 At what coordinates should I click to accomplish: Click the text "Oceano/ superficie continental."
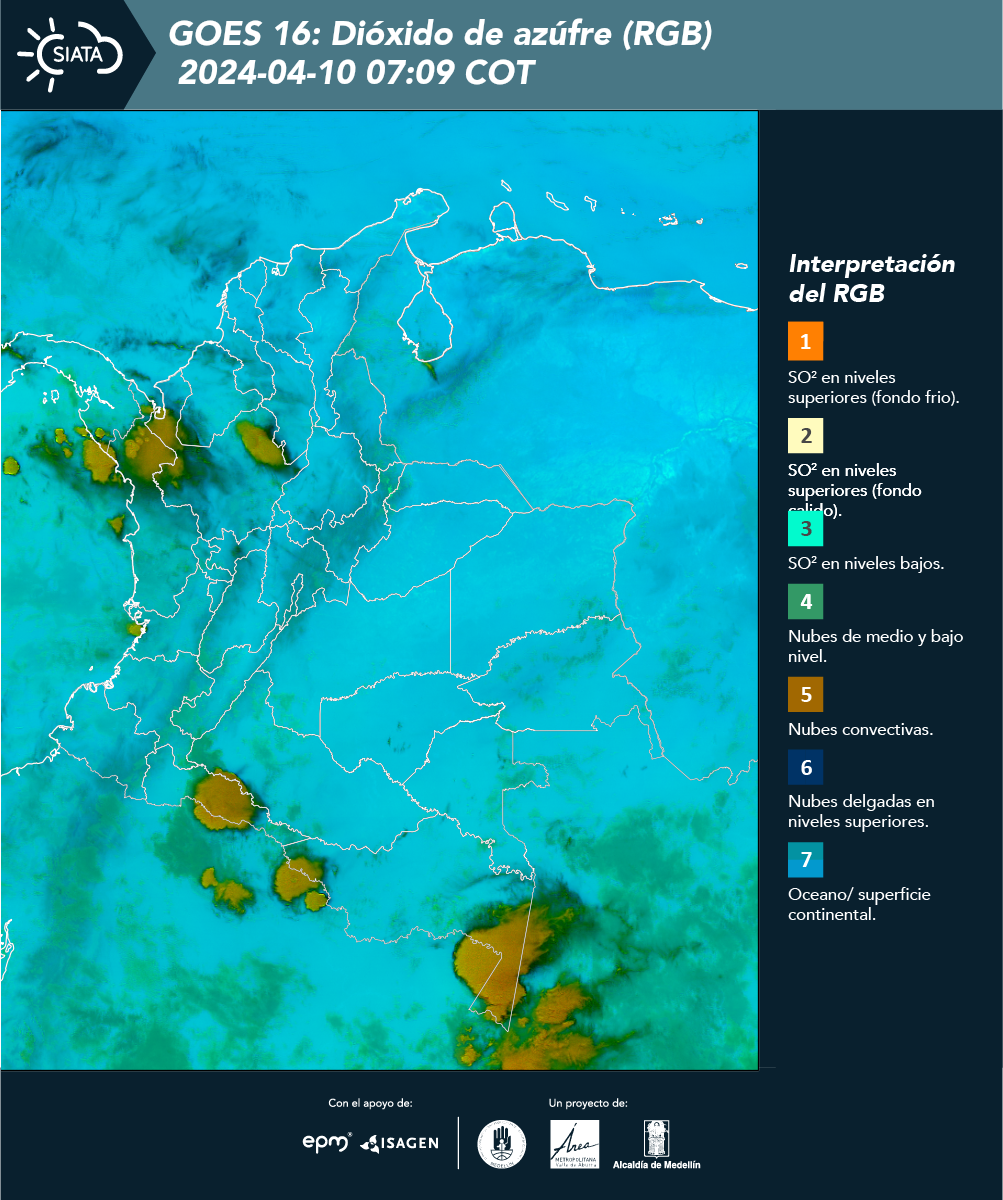[x=859, y=904]
